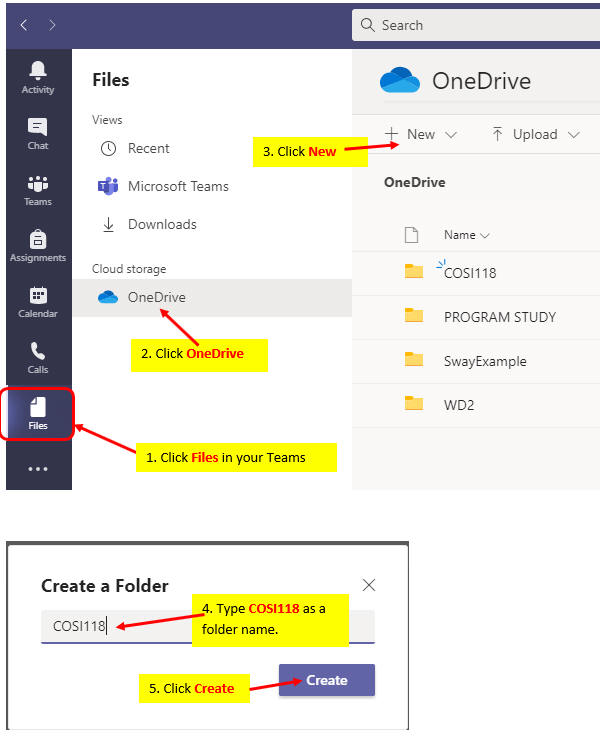This screenshot has width=607, height=738.
Task: Open the PROGRAM STUDY folder
Action: coord(500,317)
